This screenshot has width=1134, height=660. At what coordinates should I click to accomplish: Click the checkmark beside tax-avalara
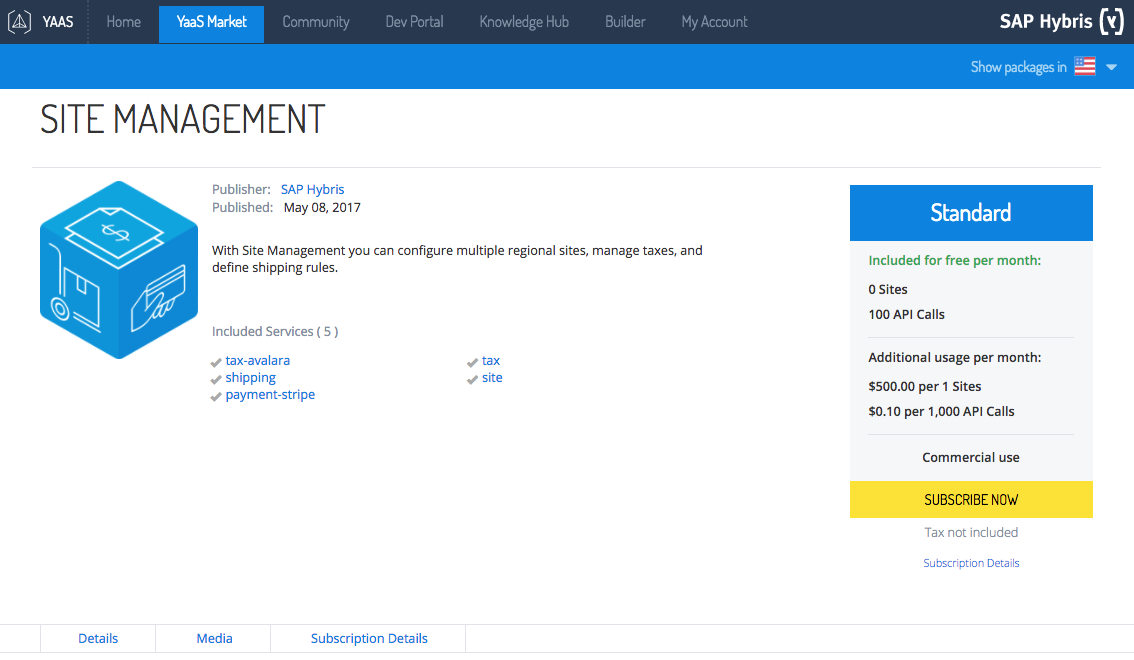pos(216,362)
